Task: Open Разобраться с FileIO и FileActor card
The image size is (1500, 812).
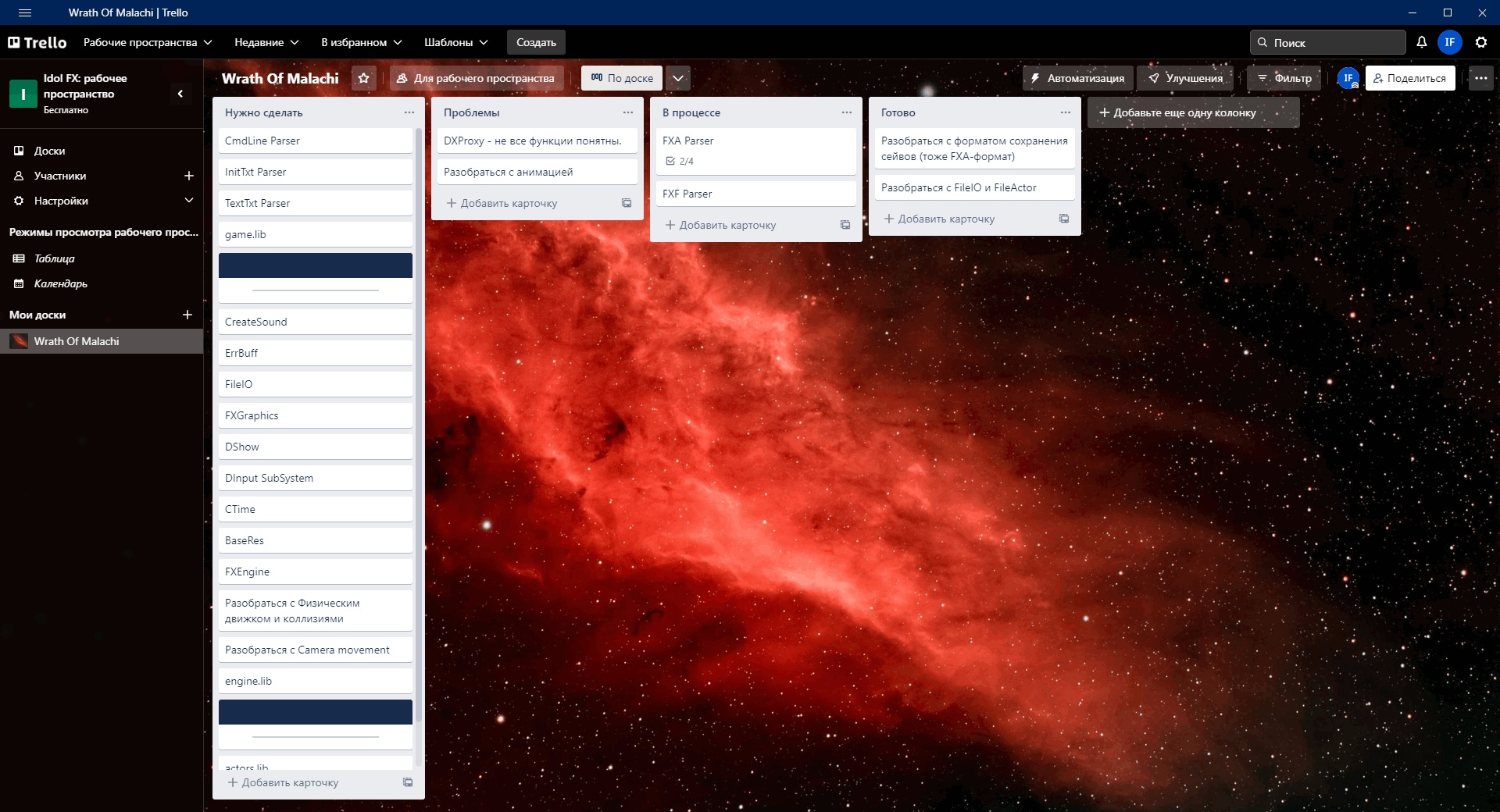Action: point(975,187)
